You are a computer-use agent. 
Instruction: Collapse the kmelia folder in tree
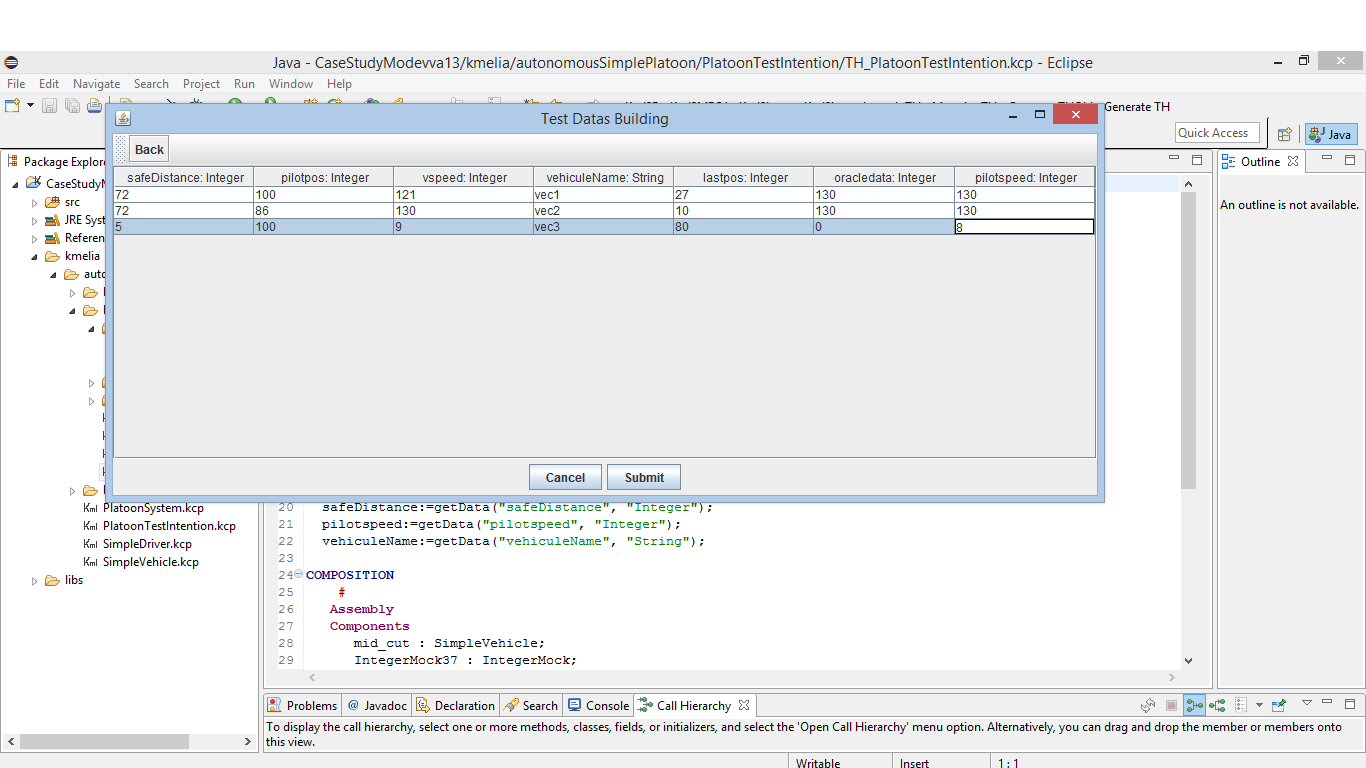pyautogui.click(x=35, y=256)
